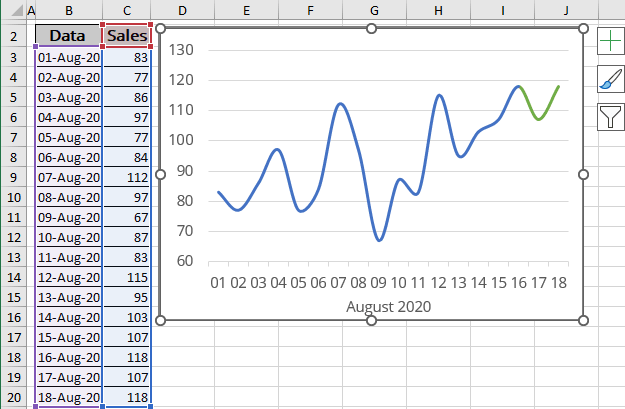Click horizontal axis label 09

click(x=378, y=283)
